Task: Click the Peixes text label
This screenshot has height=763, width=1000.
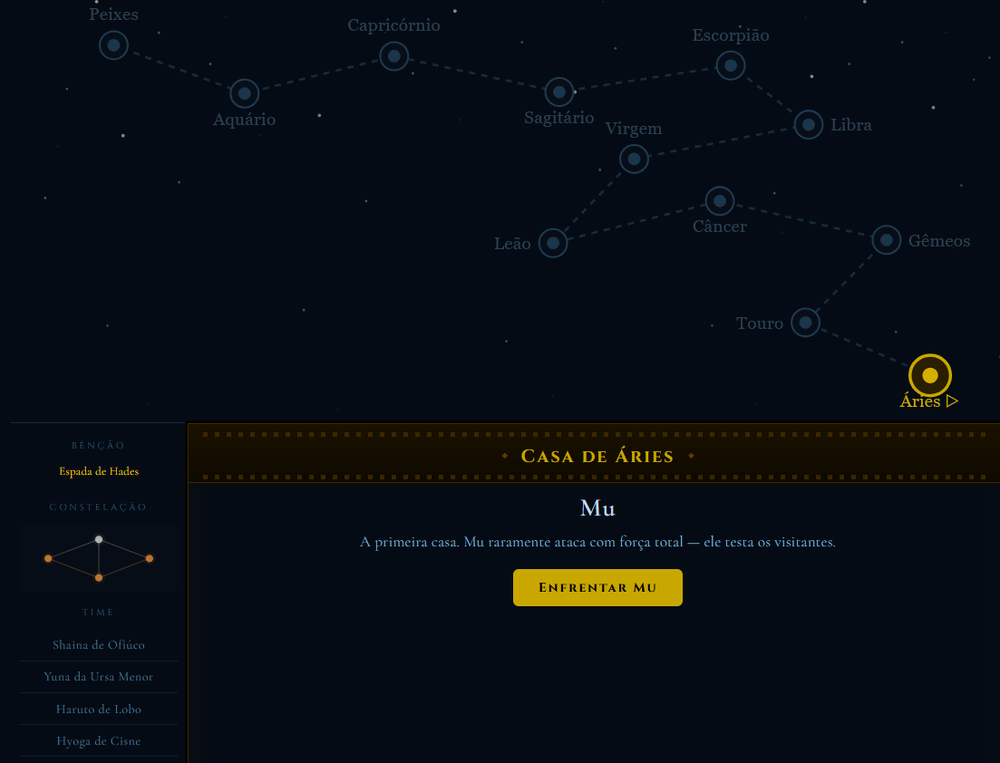Action: pyautogui.click(x=114, y=14)
